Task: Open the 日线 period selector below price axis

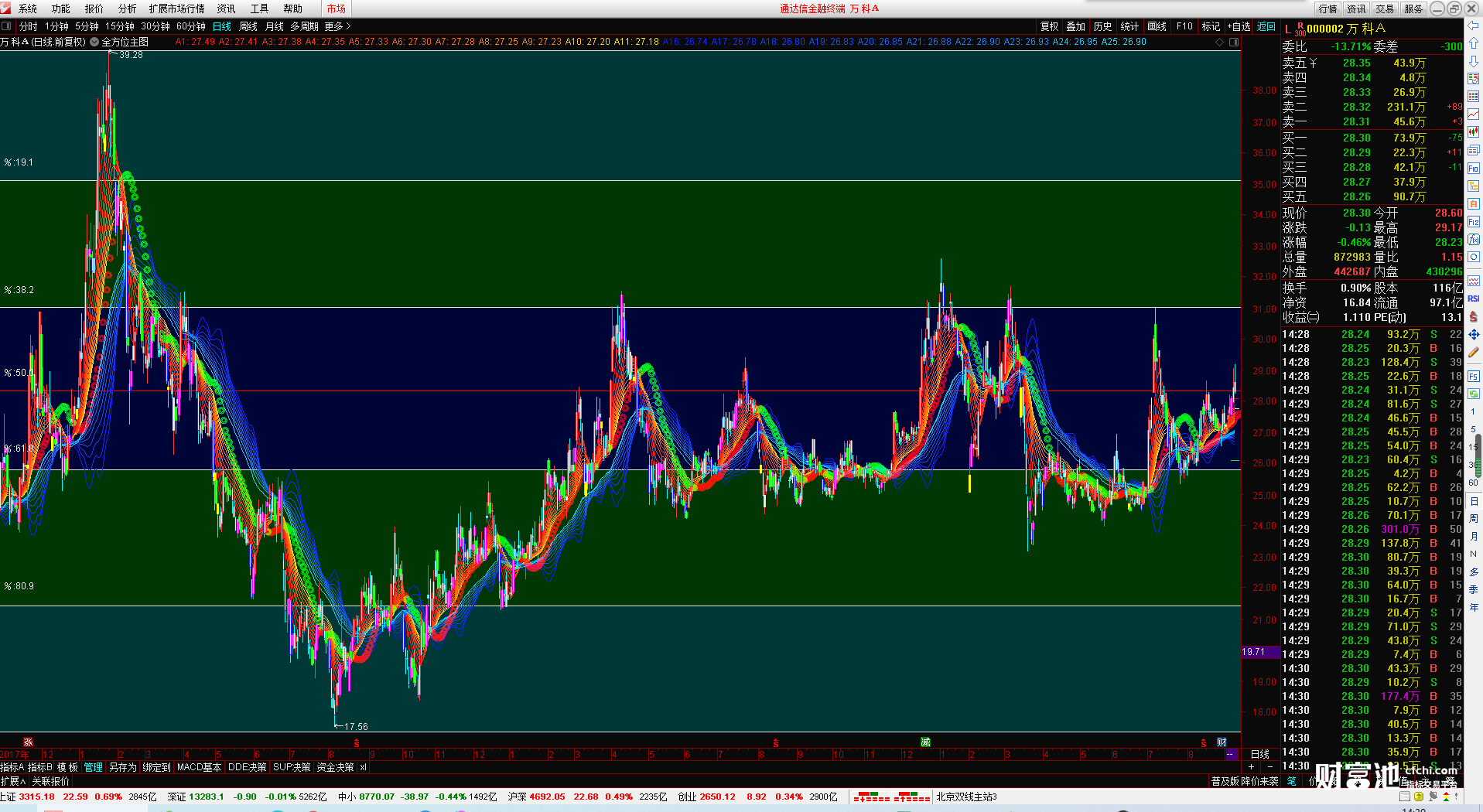Action: pyautogui.click(x=1260, y=754)
